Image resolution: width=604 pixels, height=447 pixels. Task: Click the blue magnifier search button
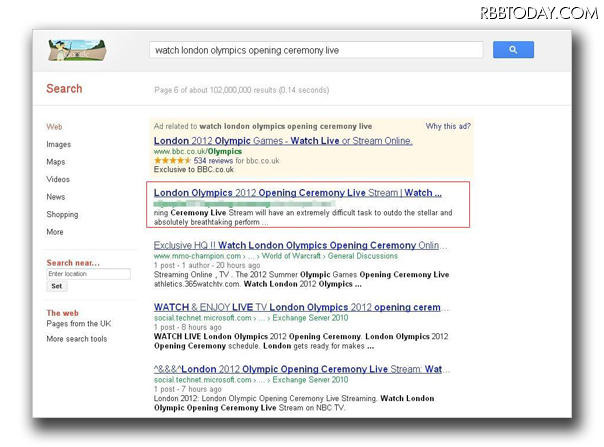(513, 50)
